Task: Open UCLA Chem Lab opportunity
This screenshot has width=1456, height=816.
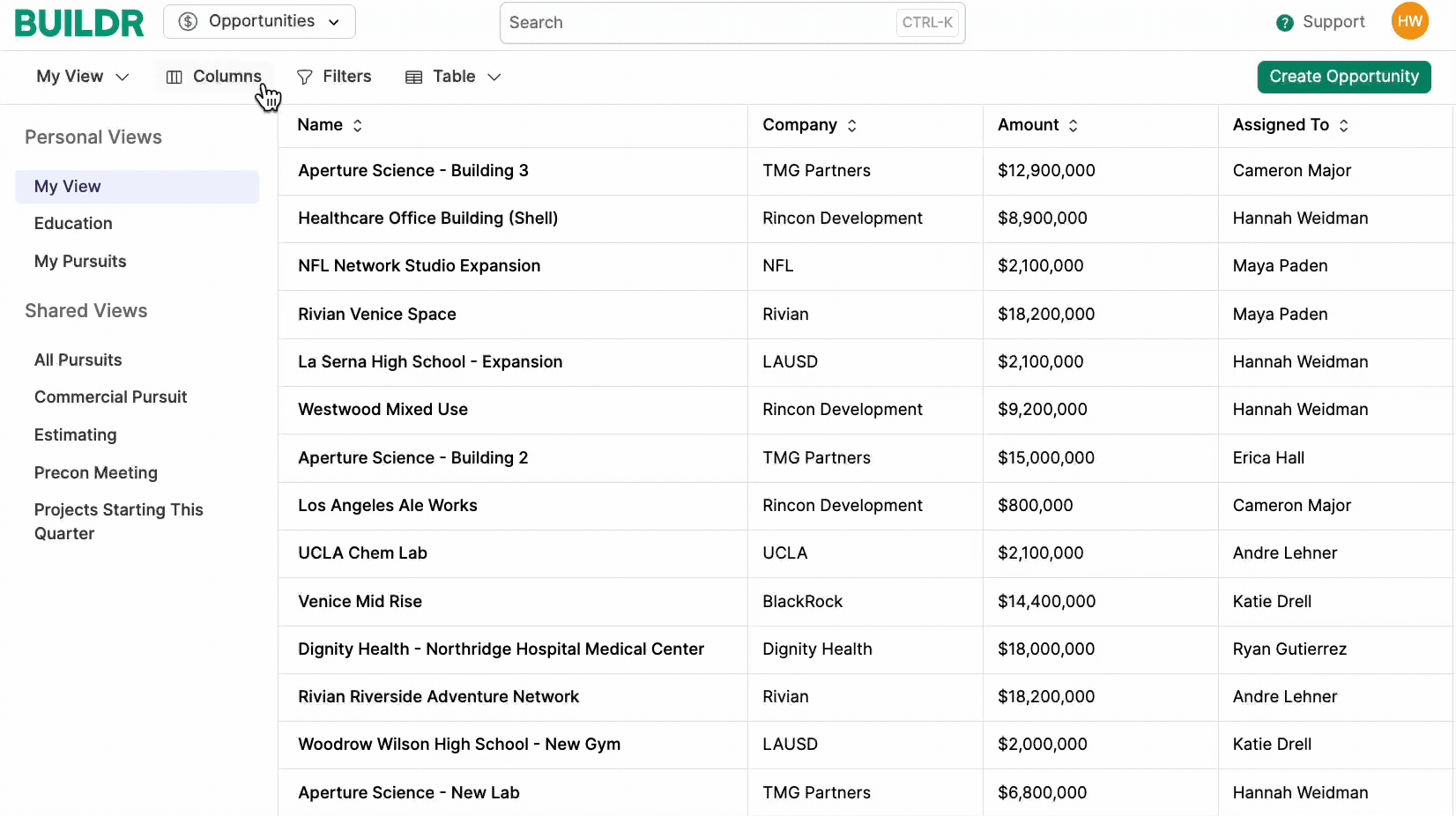Action: pyautogui.click(x=363, y=553)
